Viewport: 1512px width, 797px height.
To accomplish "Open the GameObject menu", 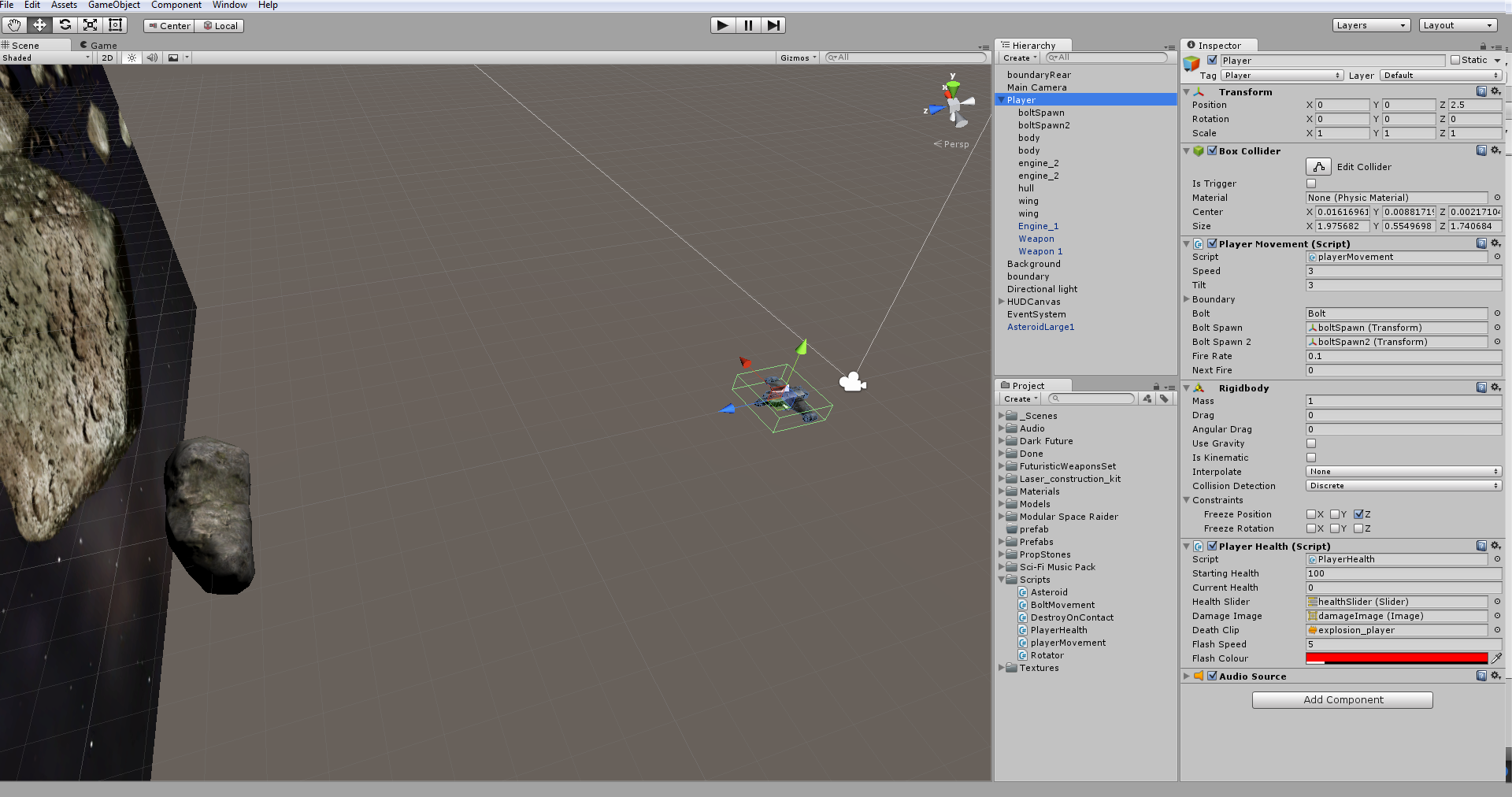I will click(x=114, y=5).
